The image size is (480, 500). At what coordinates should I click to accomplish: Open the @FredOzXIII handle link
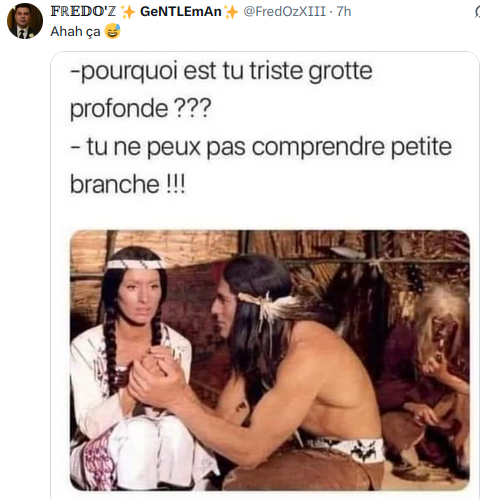tap(284, 12)
